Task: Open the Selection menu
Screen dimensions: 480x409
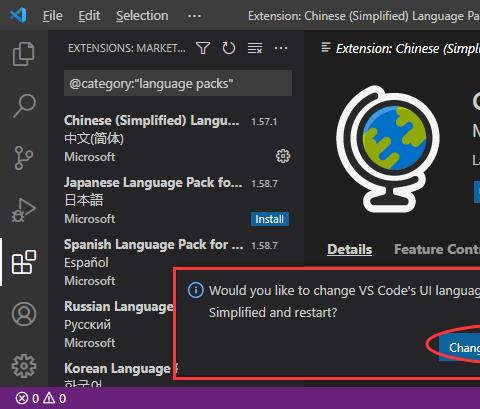Action: (x=142, y=16)
